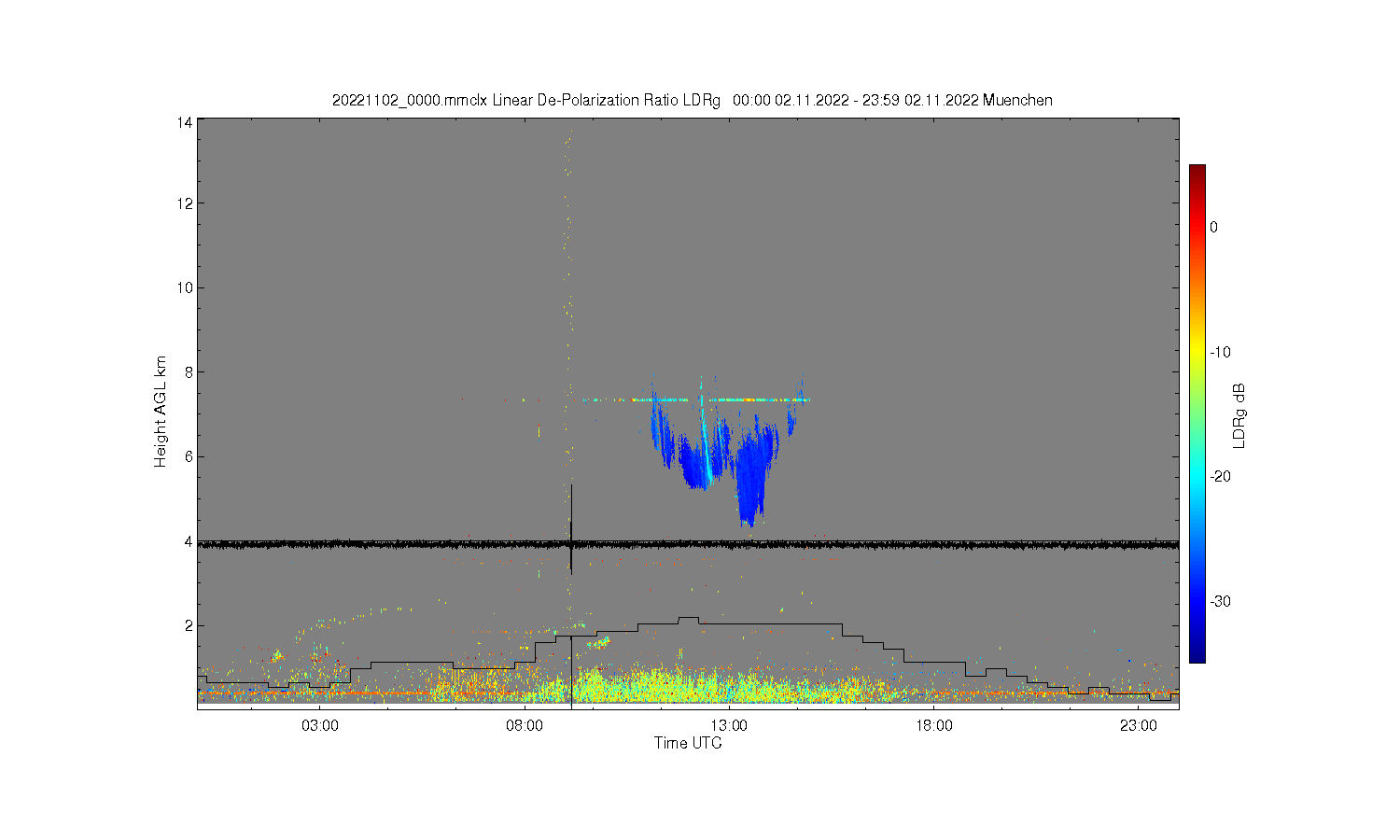1400x840 pixels.
Task: Click the height tick label '6'
Action: coord(189,456)
